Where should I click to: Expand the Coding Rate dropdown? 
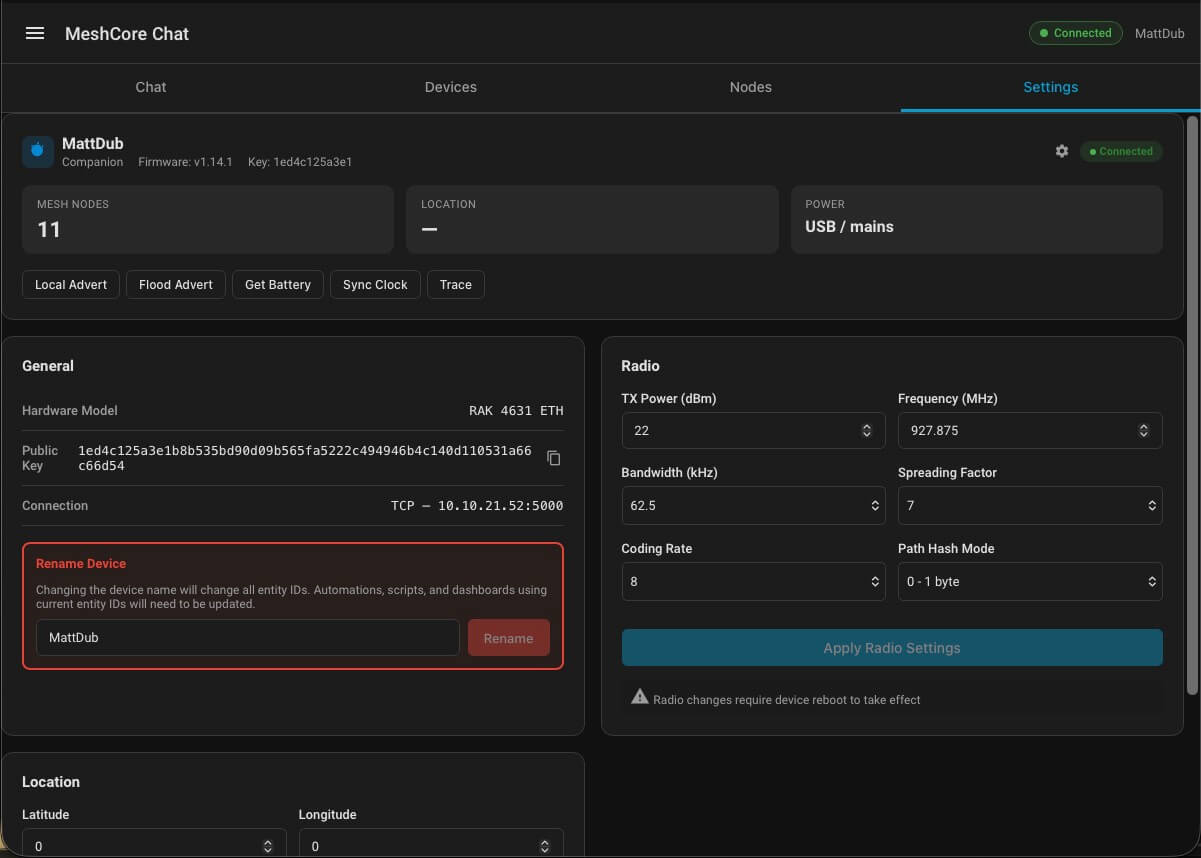click(754, 582)
